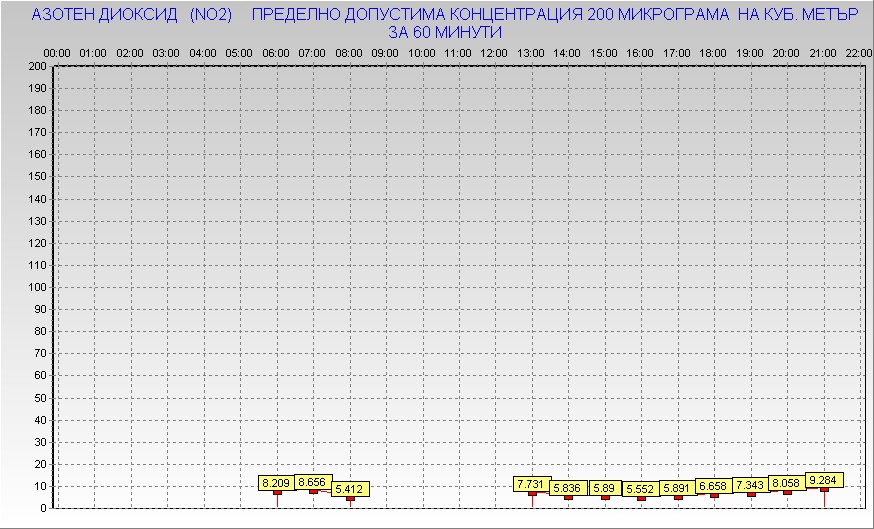This screenshot has height=529, width=874.
Task: Click the 5.412 data label
Action: point(350,489)
